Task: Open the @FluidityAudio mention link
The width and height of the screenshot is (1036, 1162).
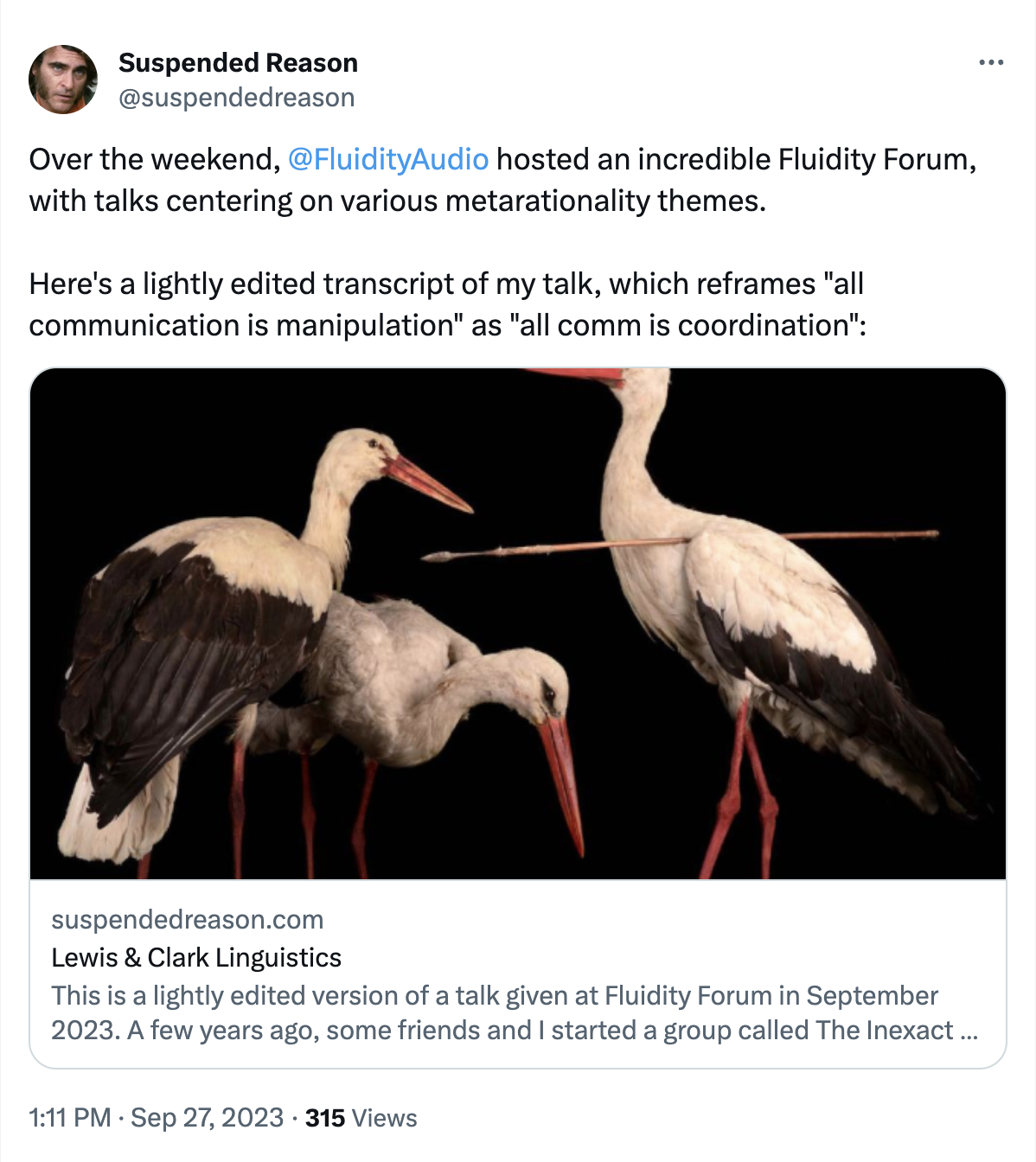Action: [387, 159]
